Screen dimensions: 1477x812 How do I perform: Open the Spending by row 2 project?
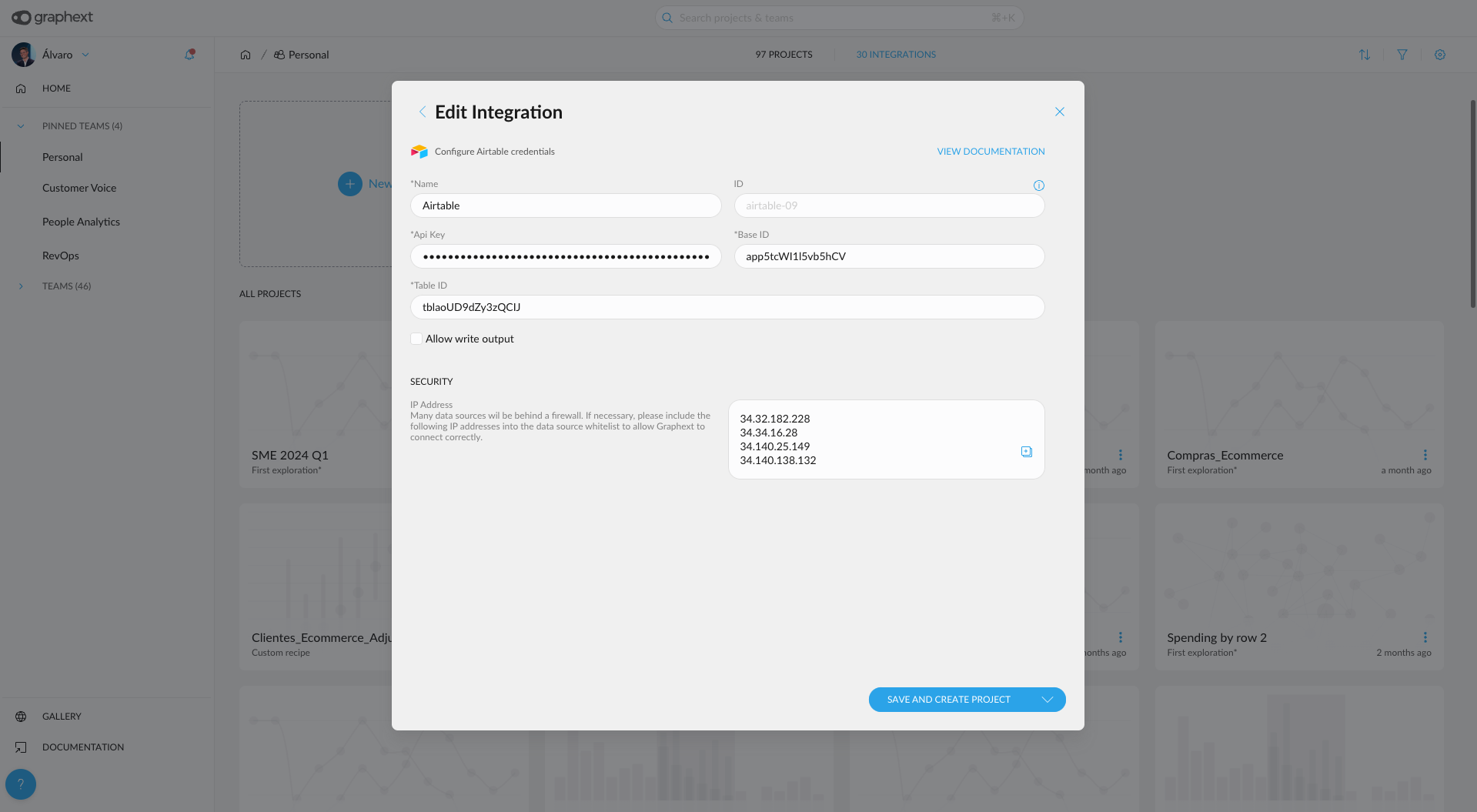1298,586
